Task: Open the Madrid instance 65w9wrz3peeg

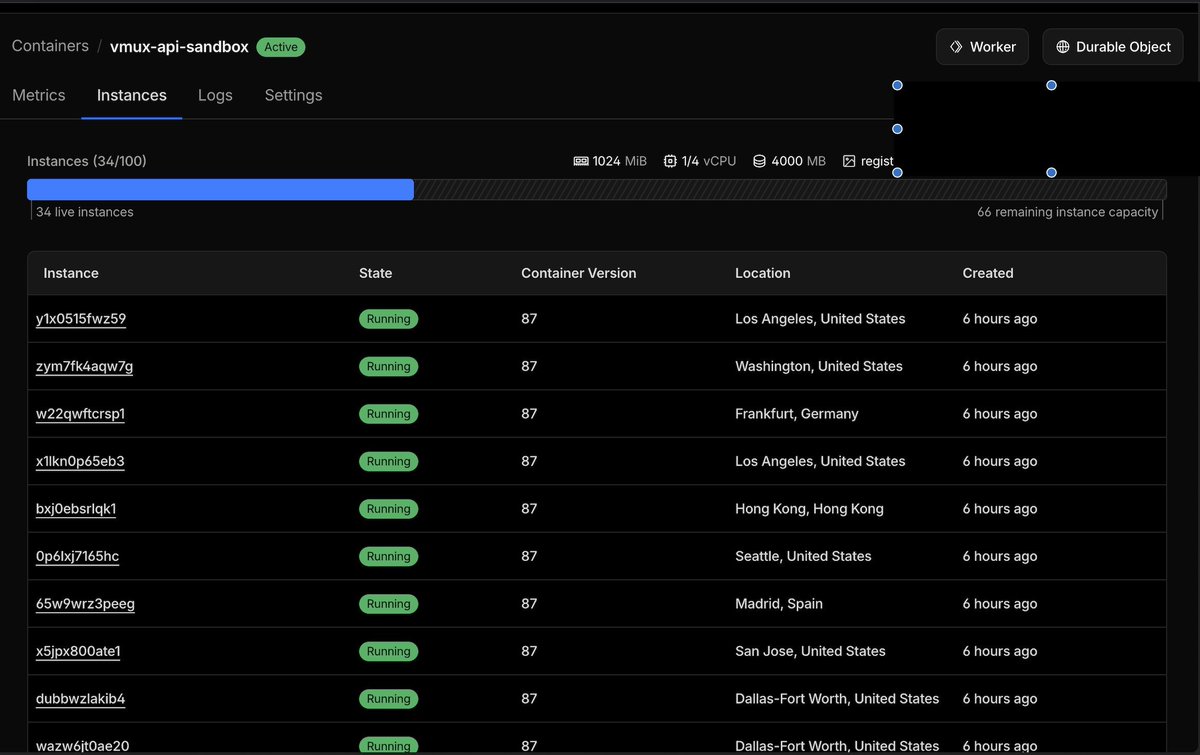Action: [85, 604]
